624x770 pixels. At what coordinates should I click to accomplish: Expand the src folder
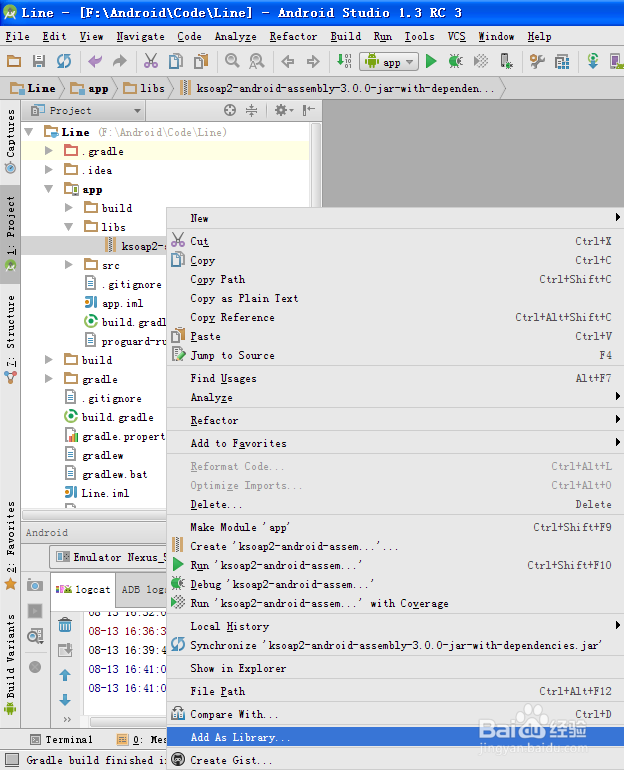(x=69, y=265)
